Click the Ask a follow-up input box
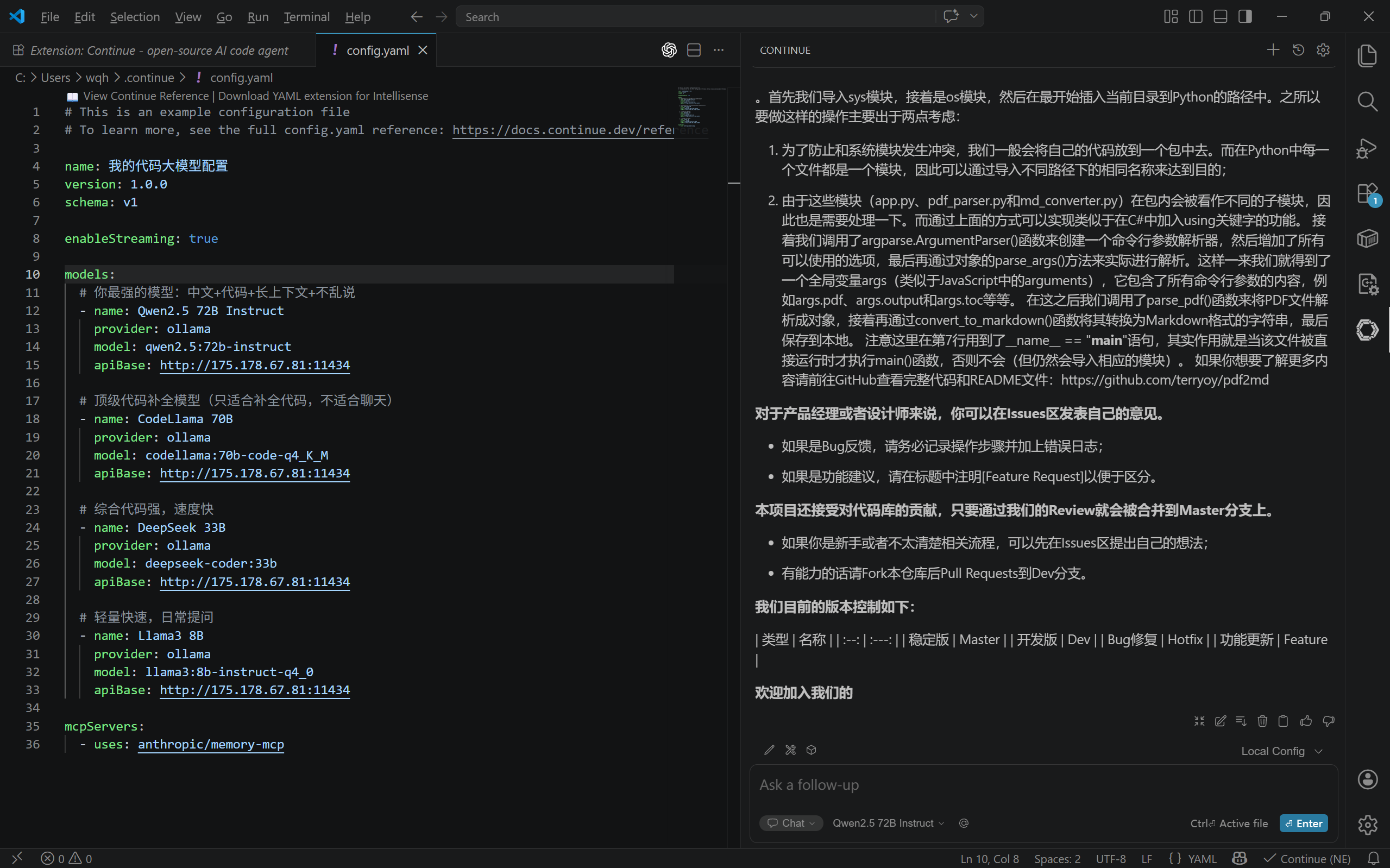Screen dimensions: 1390x868 [x=1033, y=785]
